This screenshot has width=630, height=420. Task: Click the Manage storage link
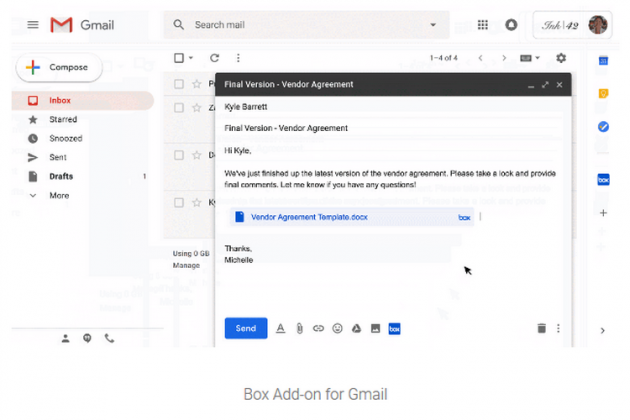tap(186, 265)
